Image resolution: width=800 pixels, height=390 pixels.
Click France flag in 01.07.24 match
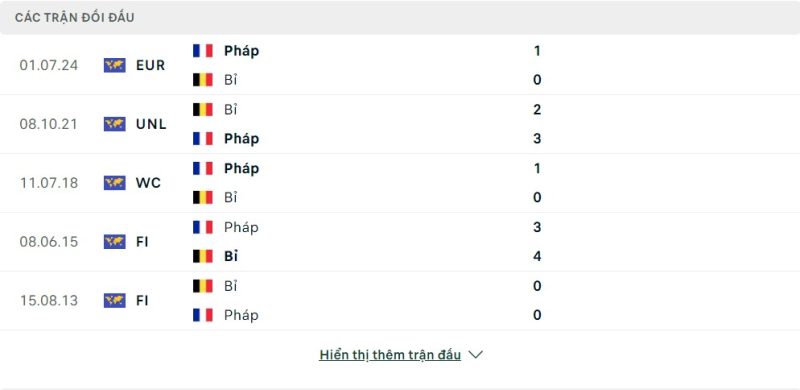[x=203, y=51]
